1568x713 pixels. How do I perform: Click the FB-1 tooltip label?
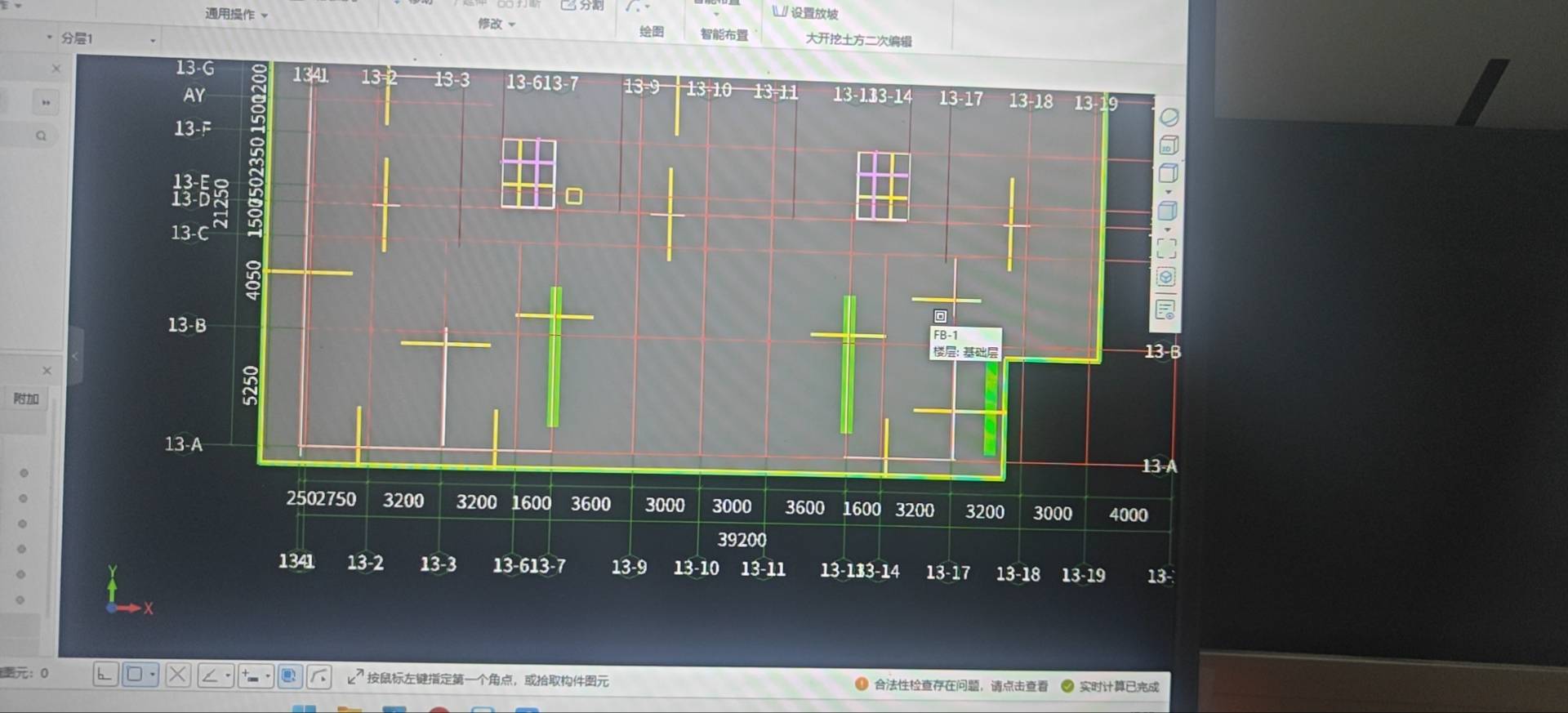(x=965, y=344)
